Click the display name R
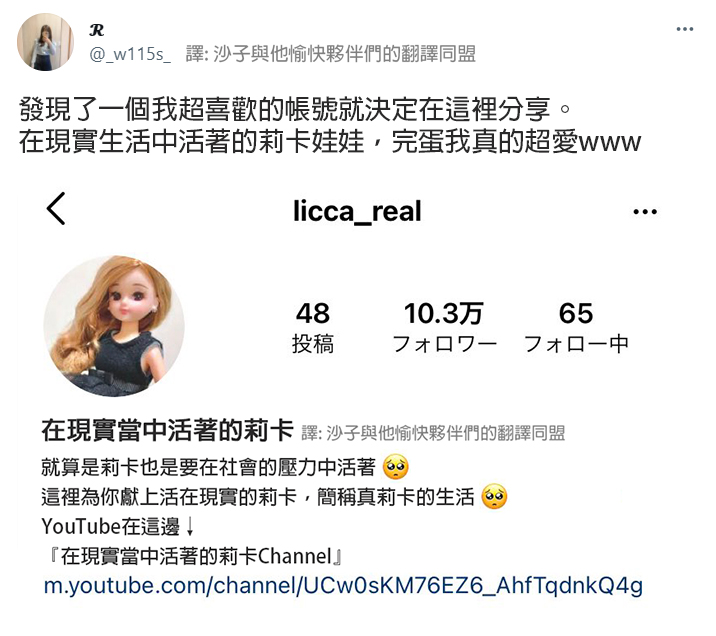Screen dimensions: 716x636 pyautogui.click(x=97, y=30)
